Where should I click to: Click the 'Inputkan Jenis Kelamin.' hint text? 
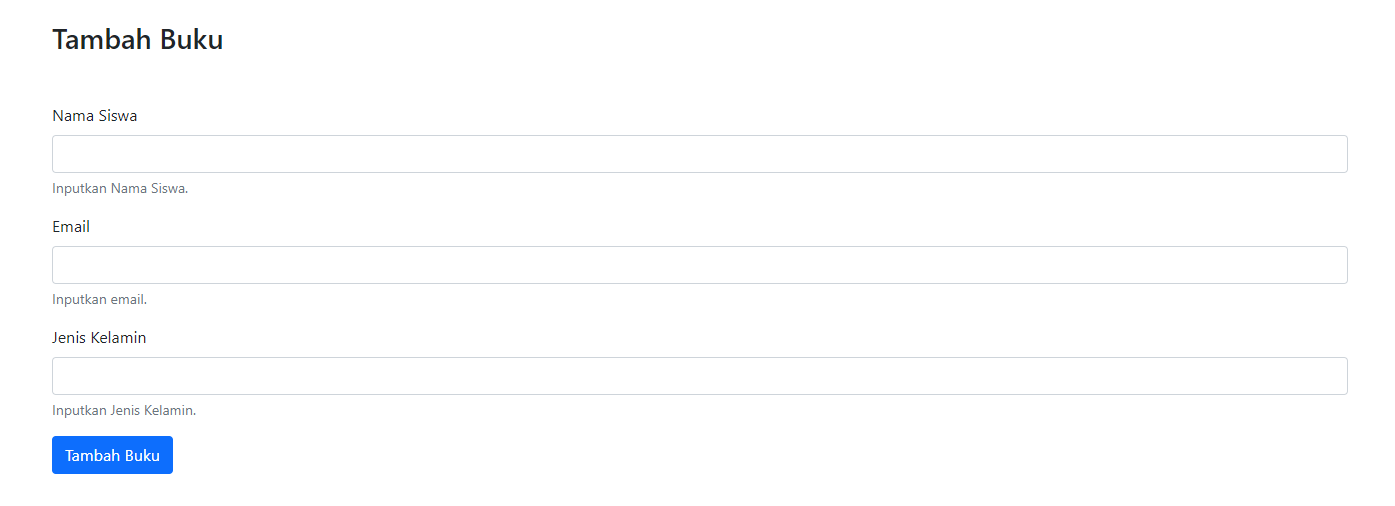tap(124, 410)
